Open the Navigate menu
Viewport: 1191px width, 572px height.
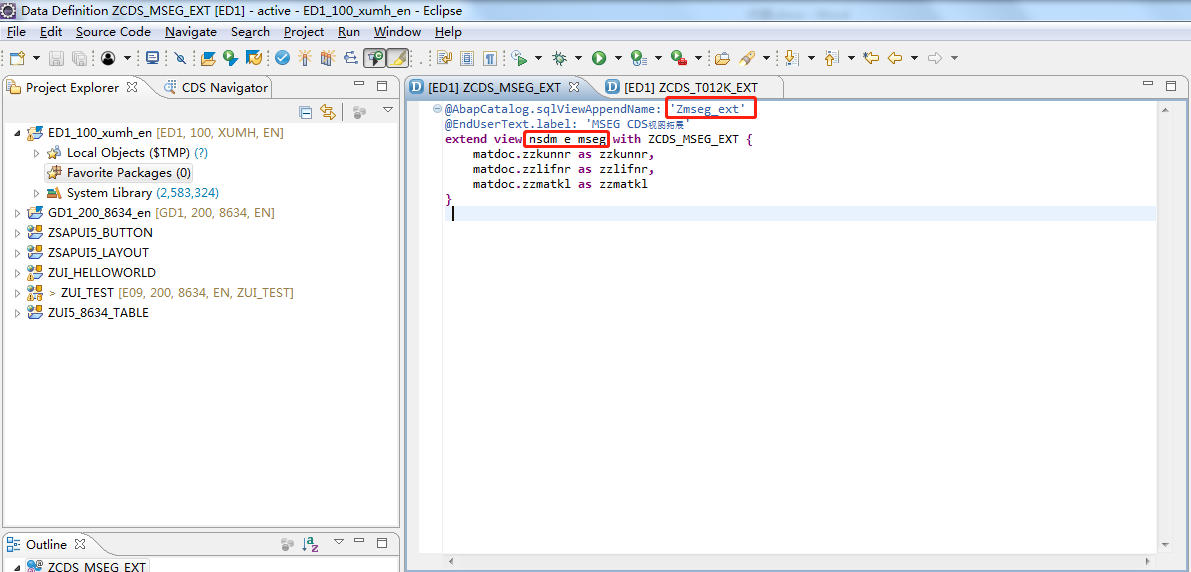(190, 32)
